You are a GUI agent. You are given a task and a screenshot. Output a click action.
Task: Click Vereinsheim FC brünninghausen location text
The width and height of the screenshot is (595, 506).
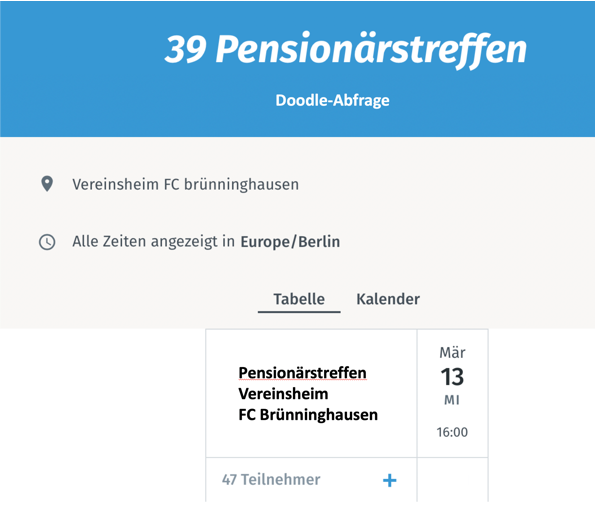click(186, 184)
